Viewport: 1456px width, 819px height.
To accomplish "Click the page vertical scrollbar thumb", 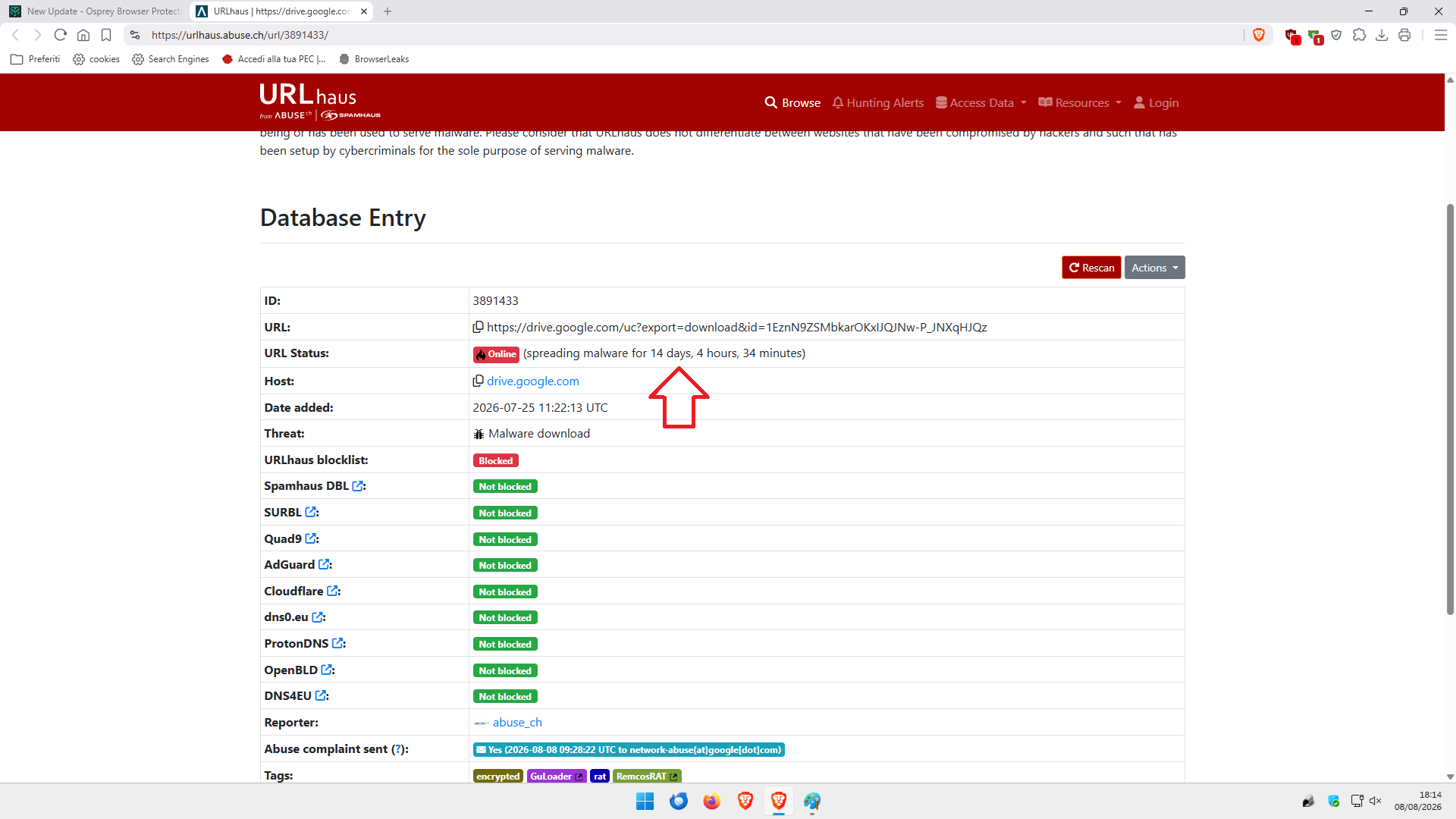I will (1450, 409).
